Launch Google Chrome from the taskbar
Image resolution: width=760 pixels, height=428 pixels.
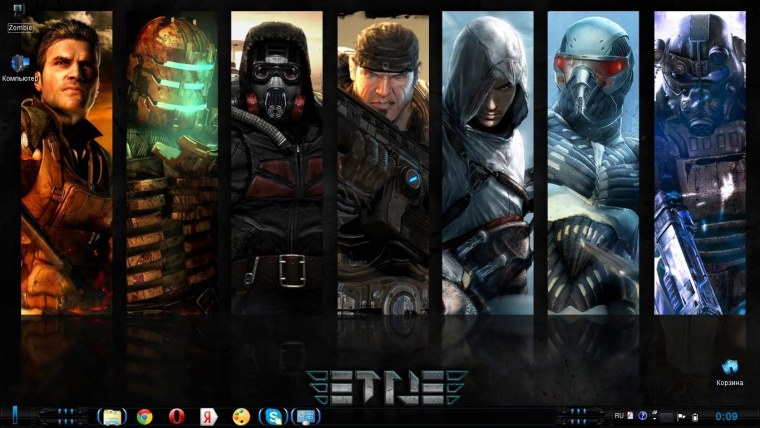(x=144, y=416)
